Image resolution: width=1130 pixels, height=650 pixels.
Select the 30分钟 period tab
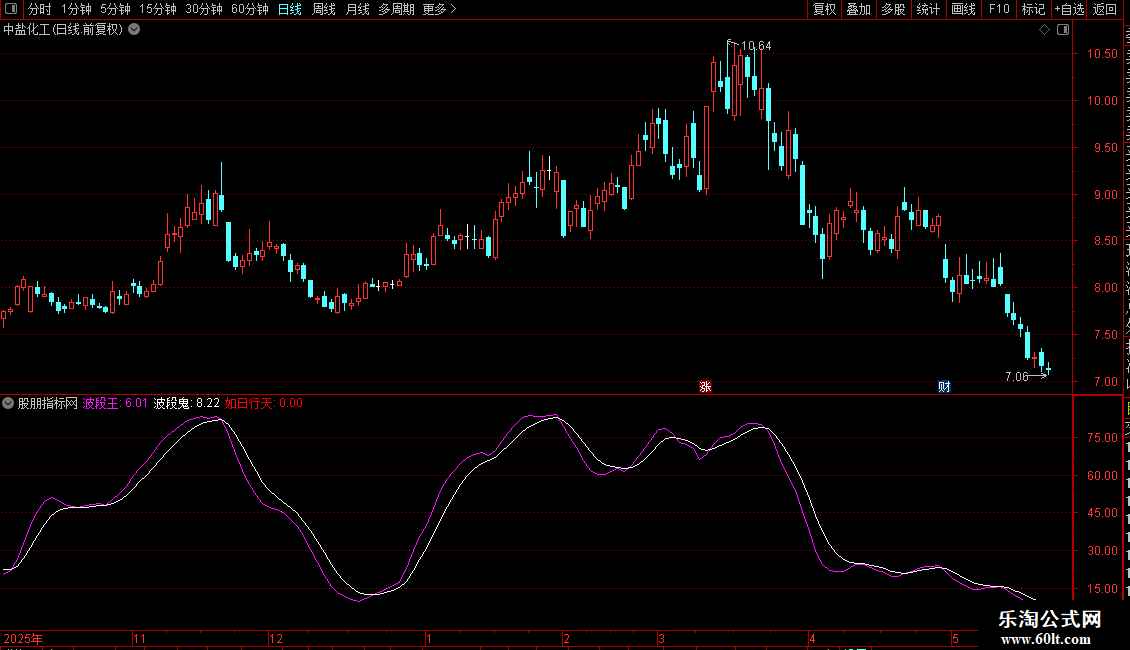point(204,9)
